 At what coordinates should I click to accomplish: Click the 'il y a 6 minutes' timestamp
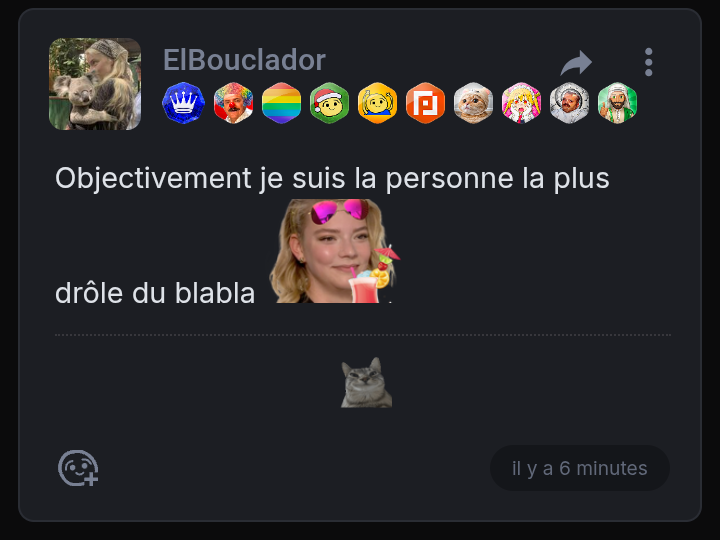point(579,468)
